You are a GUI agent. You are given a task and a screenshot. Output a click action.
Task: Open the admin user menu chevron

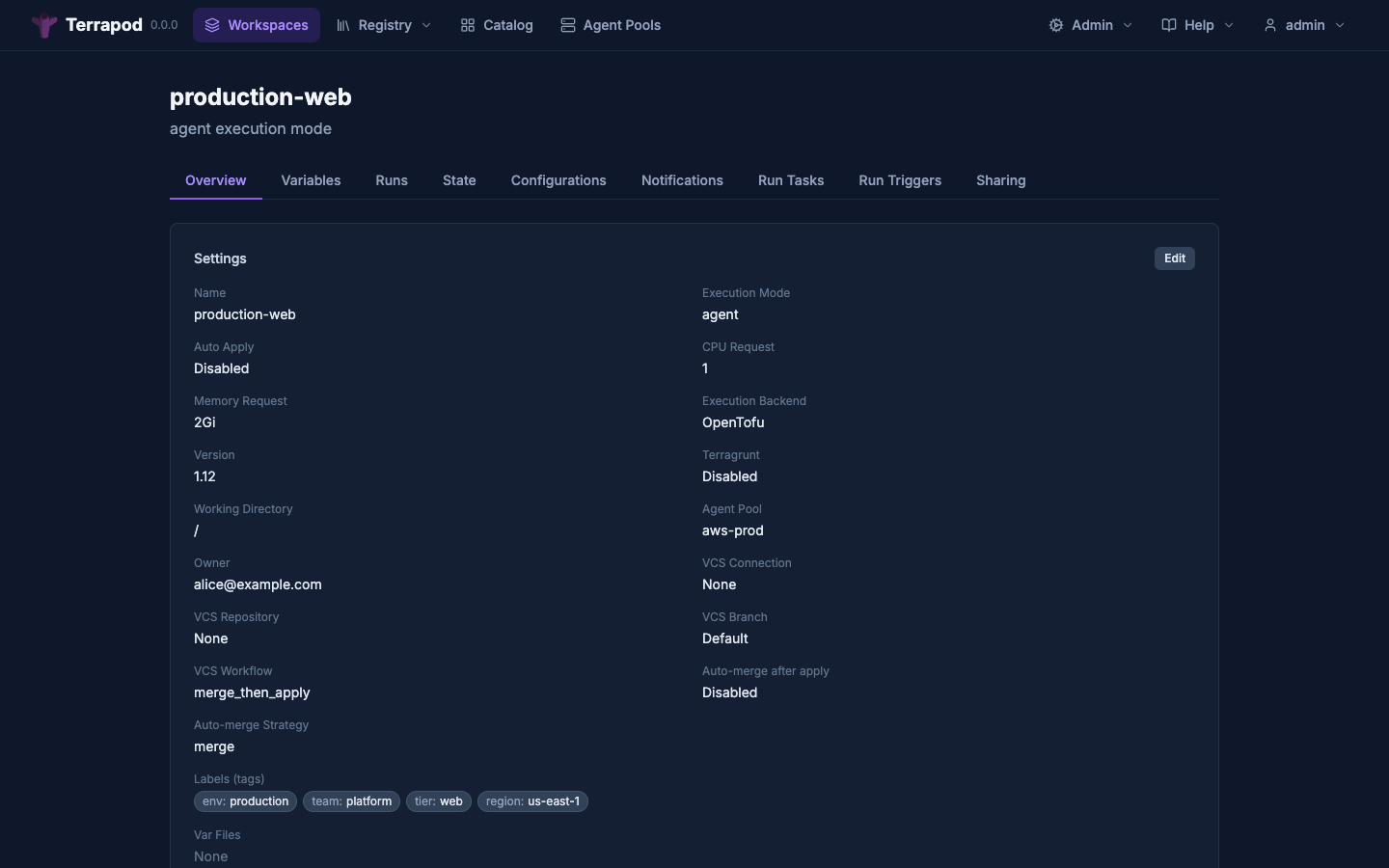click(1340, 25)
